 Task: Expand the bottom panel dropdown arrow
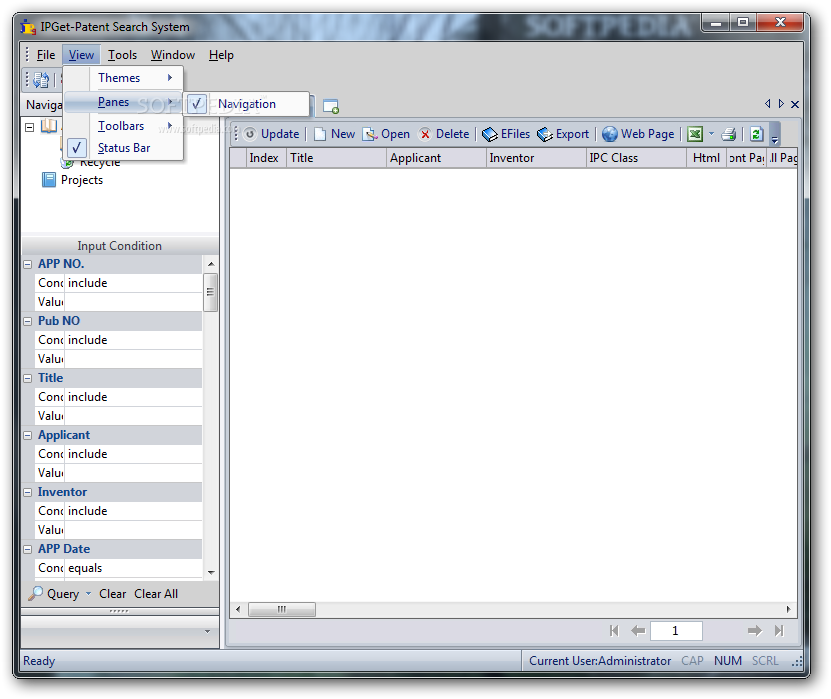tap(207, 632)
